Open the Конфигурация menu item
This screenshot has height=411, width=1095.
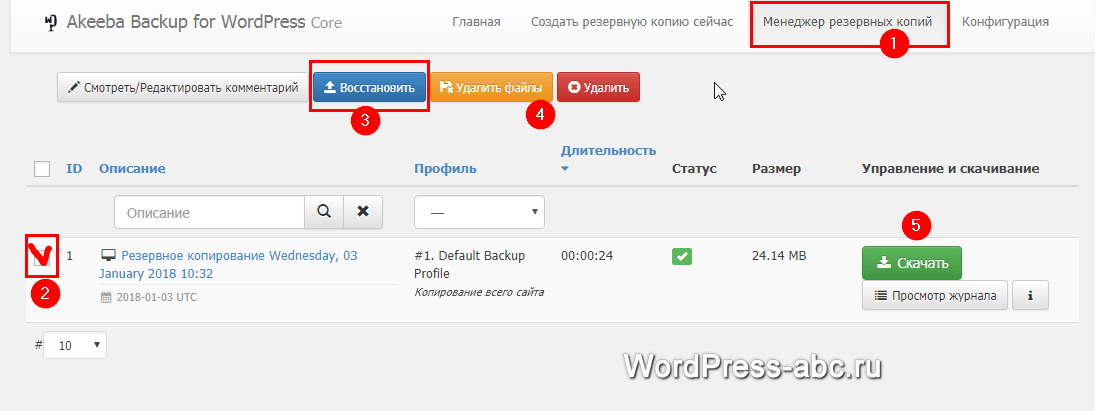click(1005, 22)
